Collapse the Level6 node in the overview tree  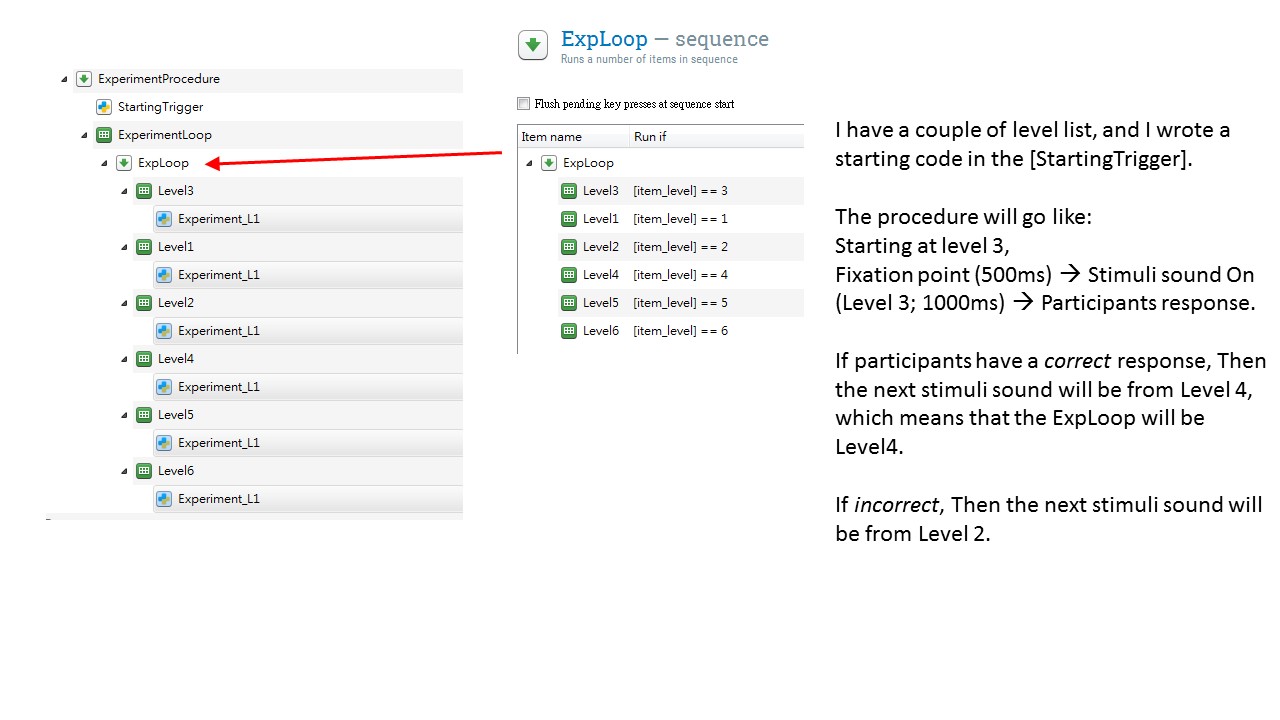coord(125,471)
